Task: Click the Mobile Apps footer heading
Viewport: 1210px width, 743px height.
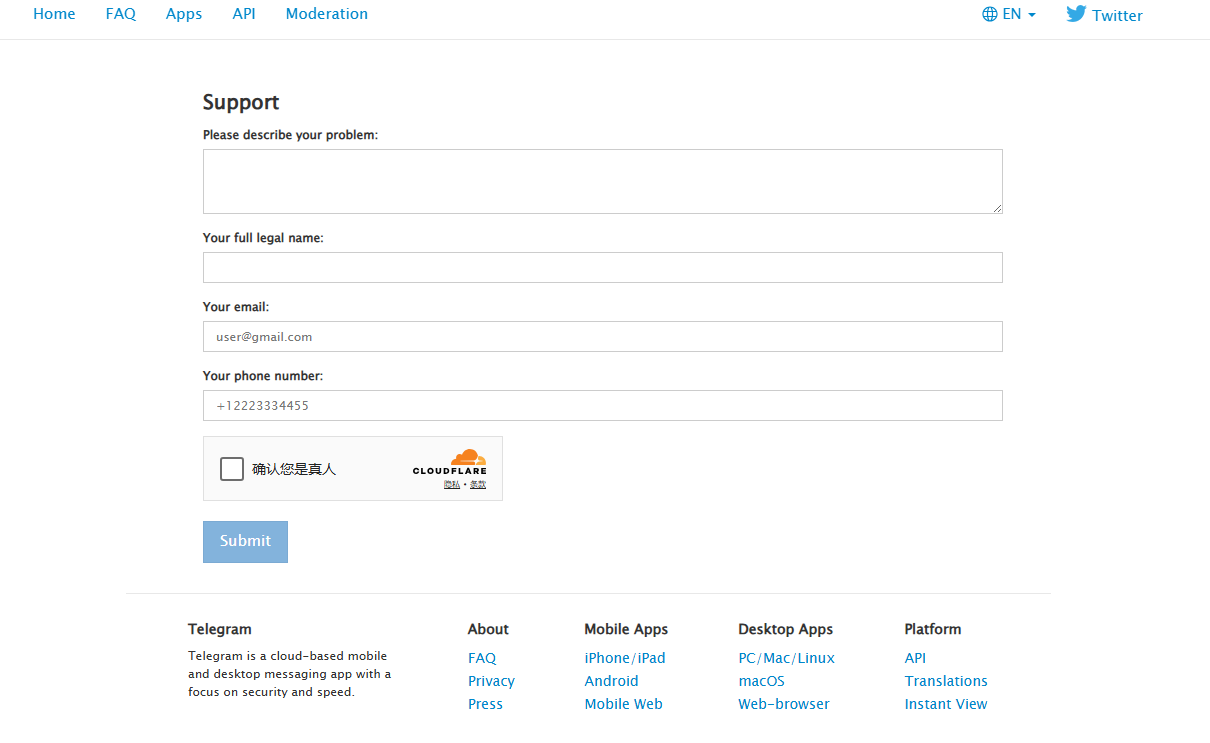Action: (626, 629)
